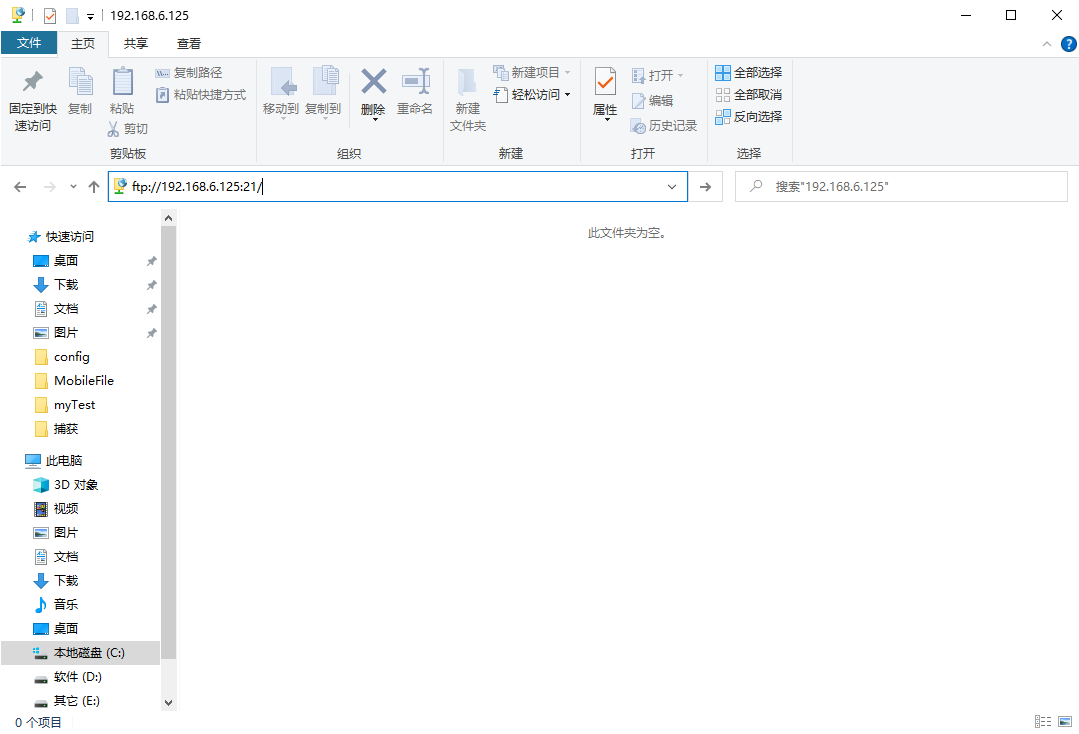Click the History (历史记录) button
The width and height of the screenshot is (1079, 734).
click(664, 126)
